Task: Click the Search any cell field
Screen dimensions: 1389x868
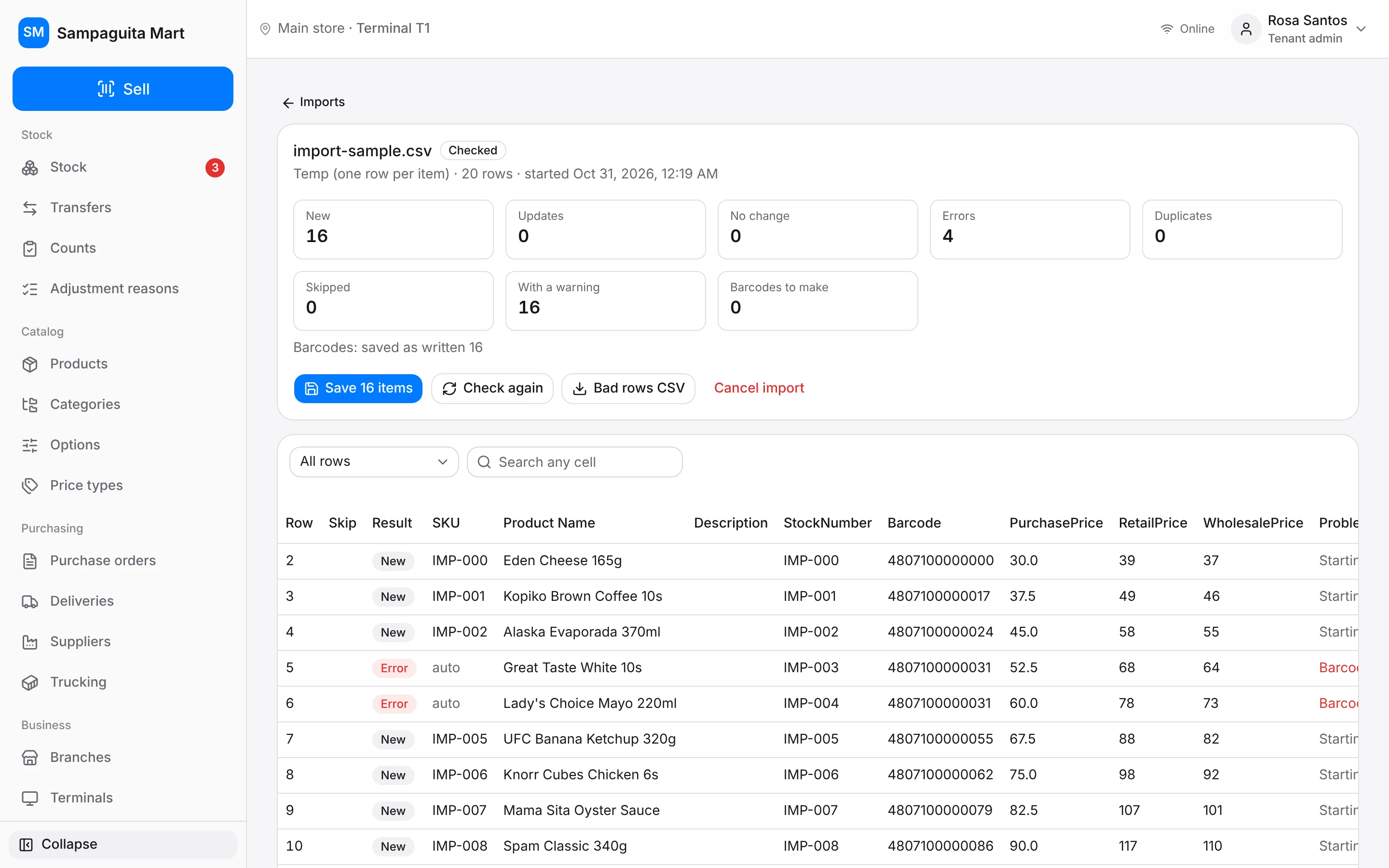Action: point(574,461)
